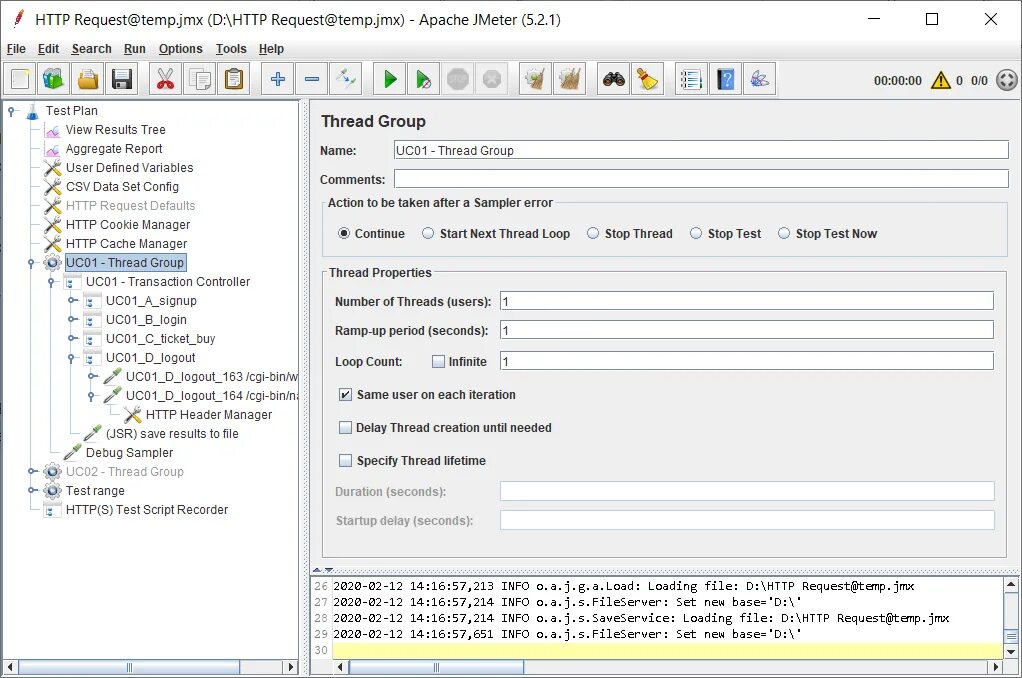The height and width of the screenshot is (678, 1022).
Task: Open the Options menu
Action: [181, 49]
